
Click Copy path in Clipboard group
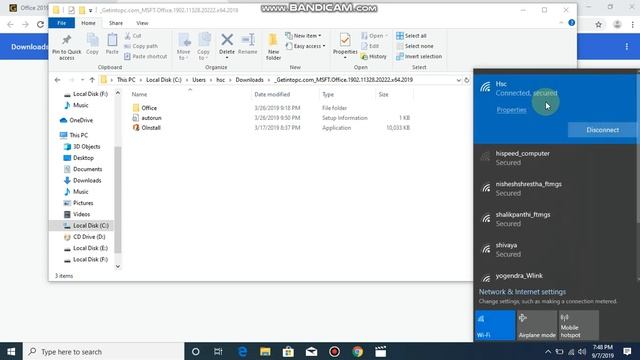coord(141,46)
